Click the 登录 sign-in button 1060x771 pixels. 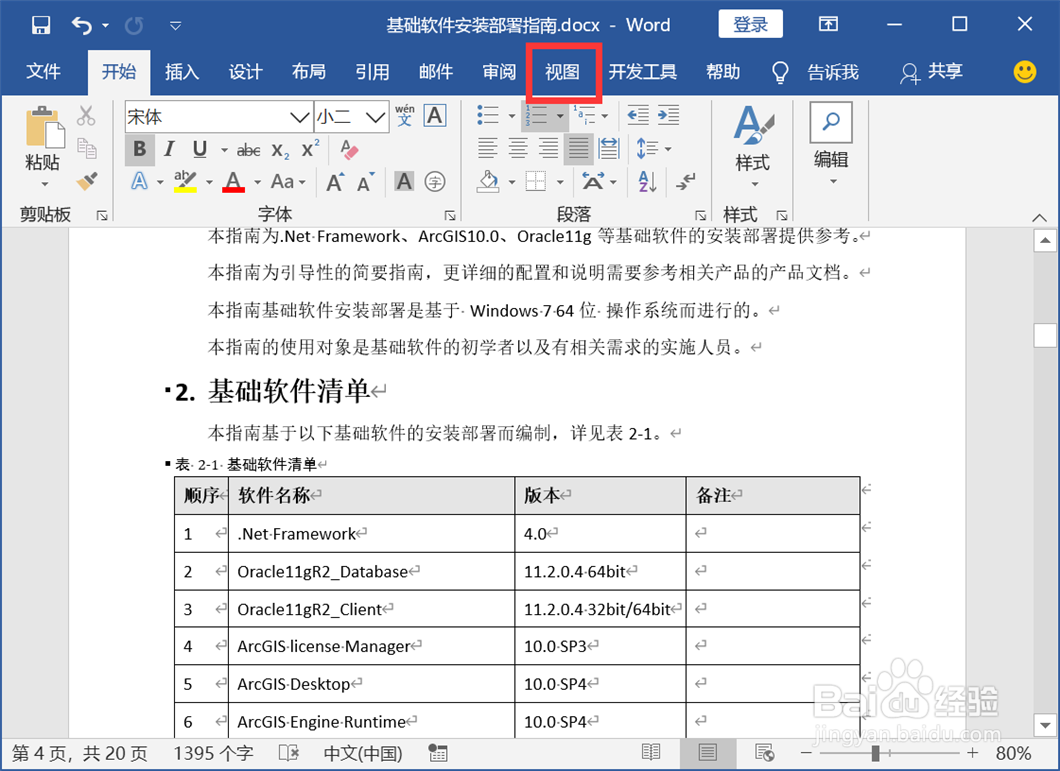pyautogui.click(x=750, y=25)
